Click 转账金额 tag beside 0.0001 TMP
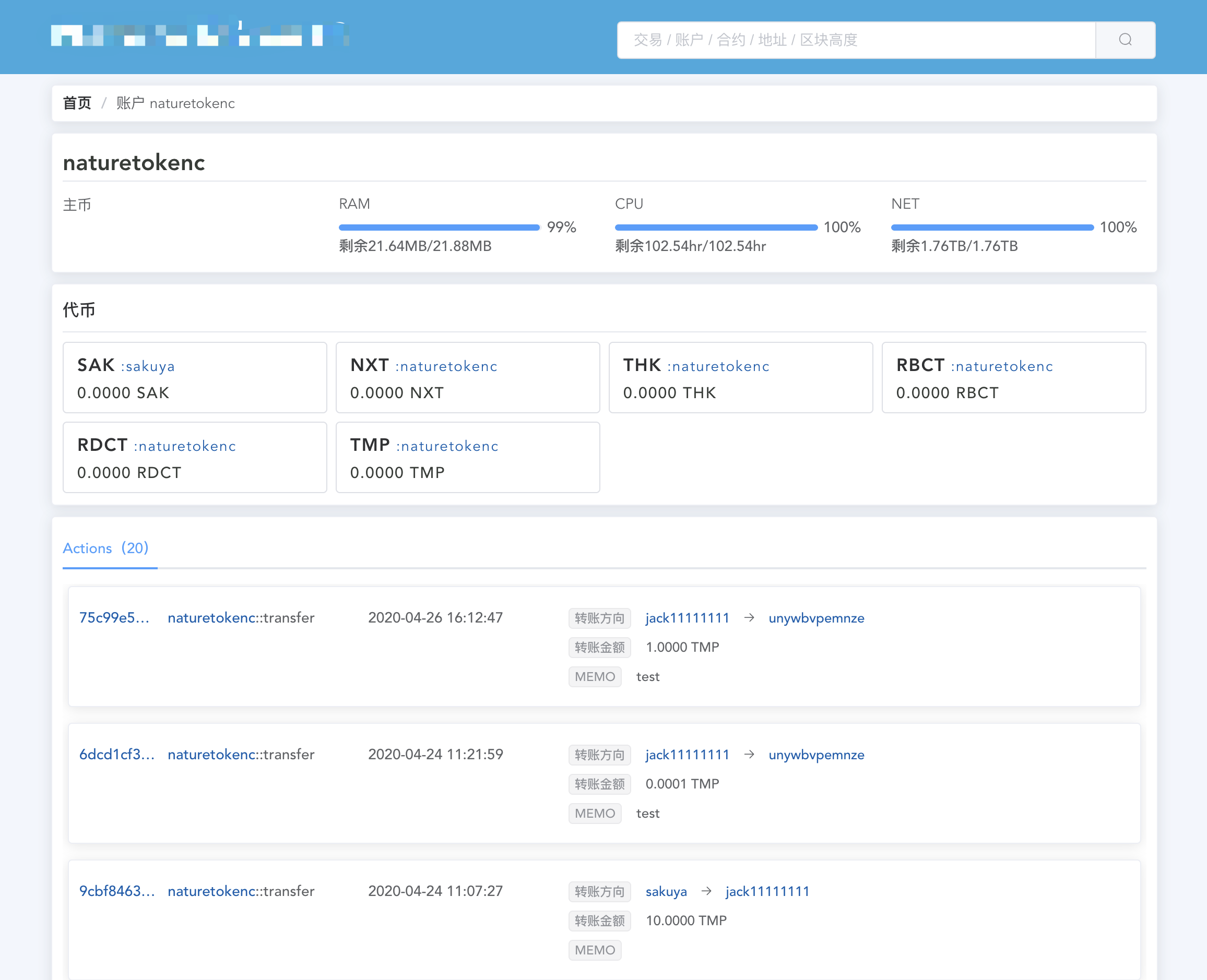This screenshot has width=1207, height=980. [599, 784]
